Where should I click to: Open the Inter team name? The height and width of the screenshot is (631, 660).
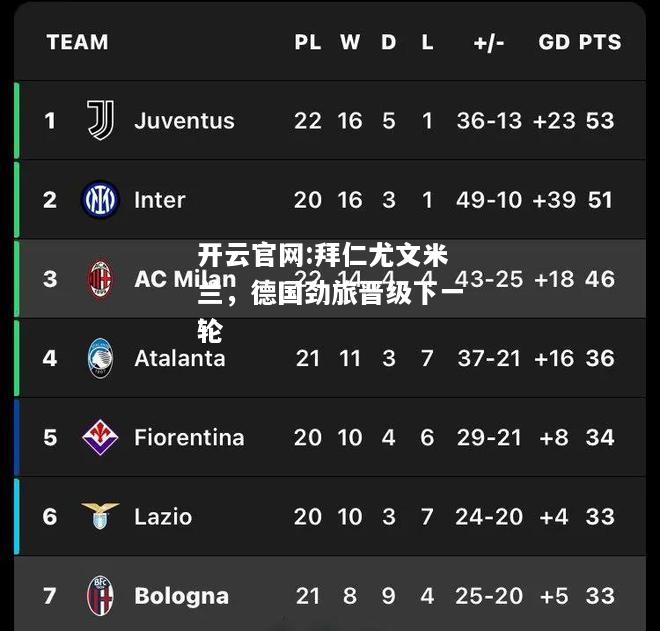(x=160, y=200)
